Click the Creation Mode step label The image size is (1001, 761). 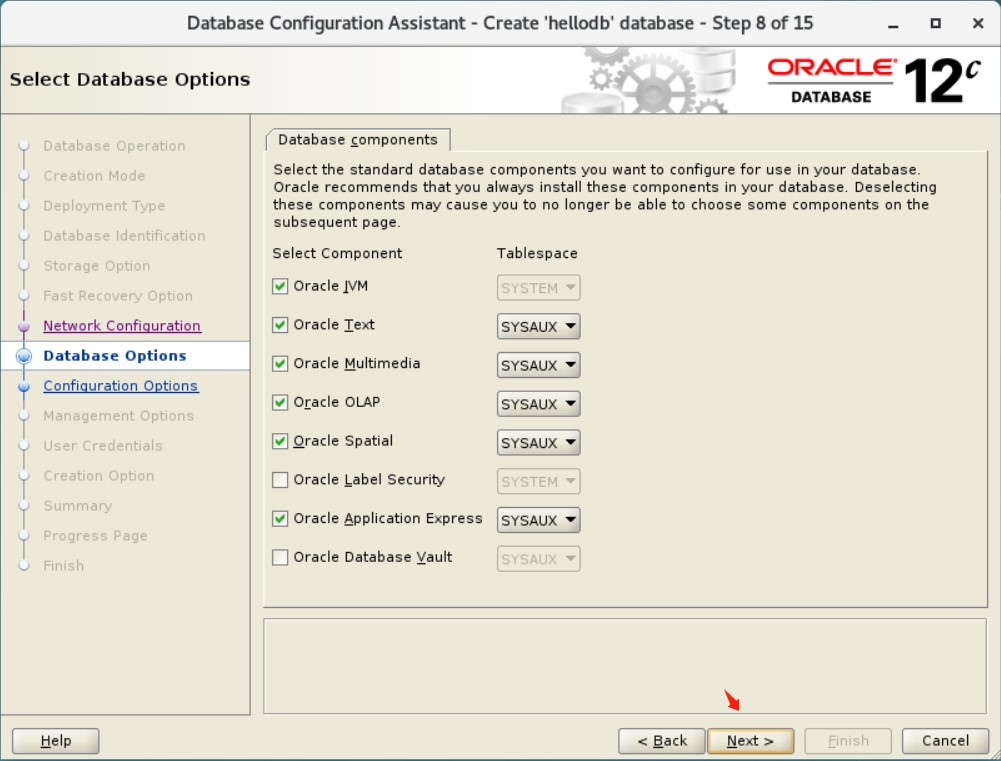tap(94, 176)
